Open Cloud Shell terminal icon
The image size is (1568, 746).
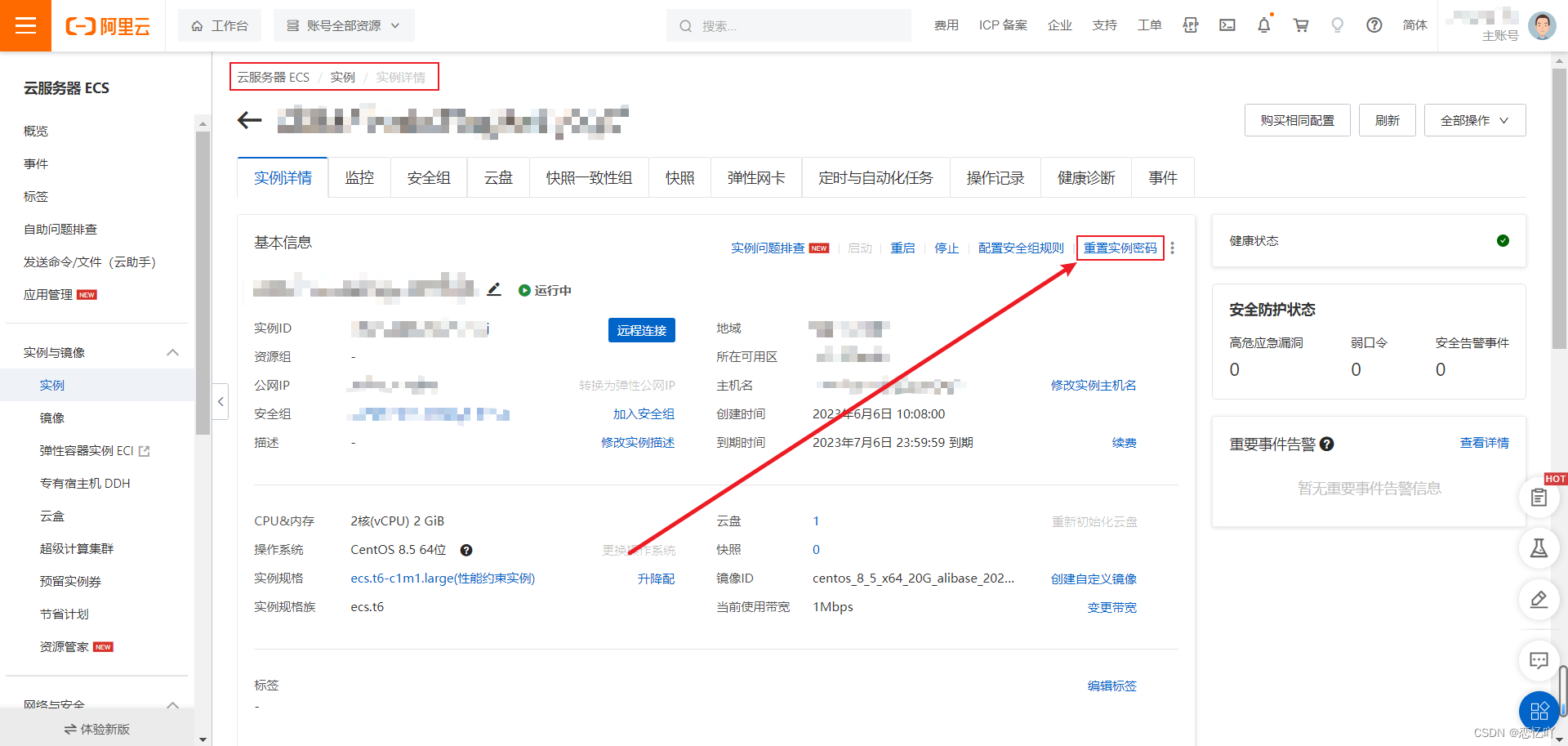[x=1227, y=25]
